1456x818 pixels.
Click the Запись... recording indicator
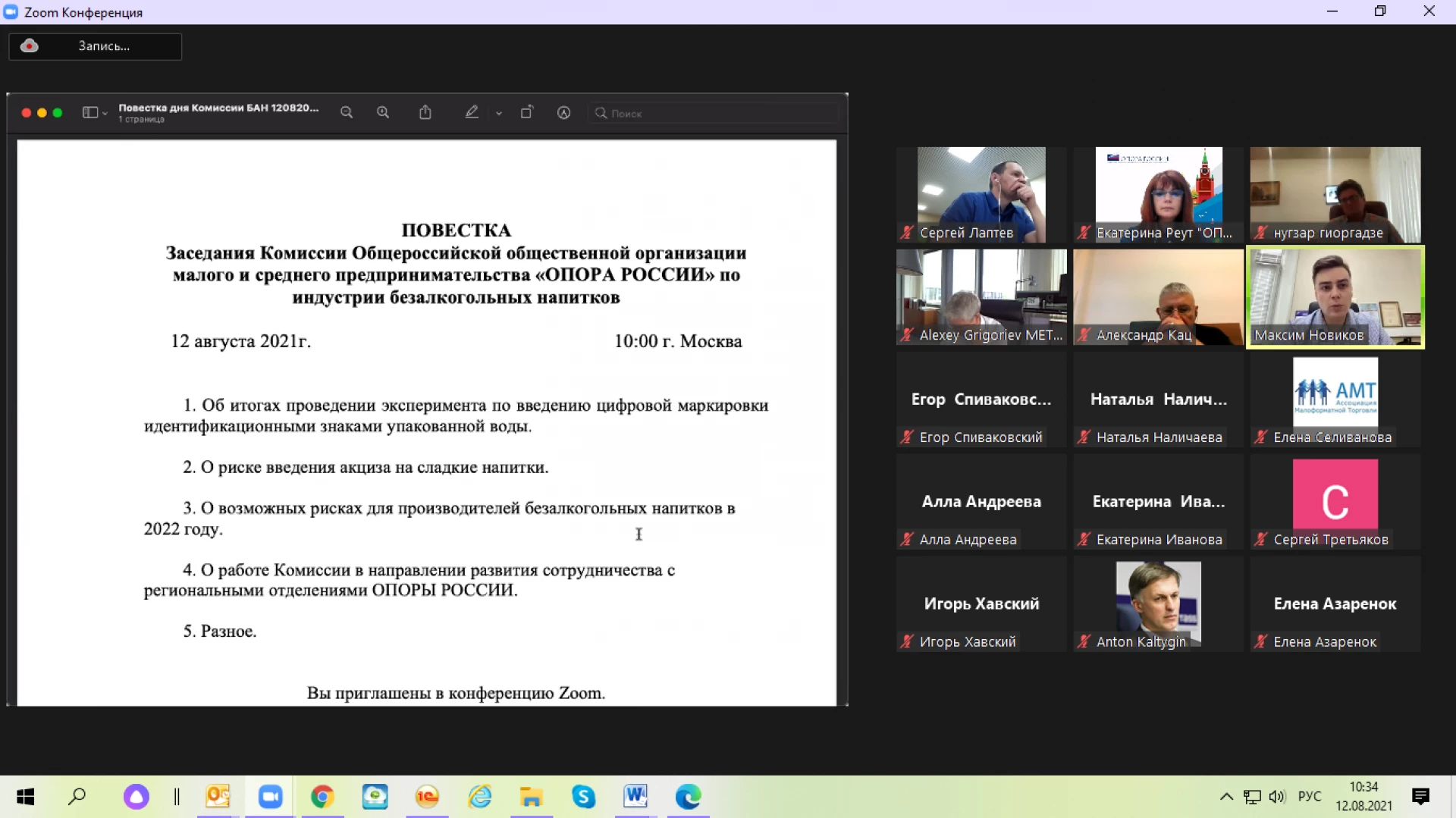(x=96, y=46)
